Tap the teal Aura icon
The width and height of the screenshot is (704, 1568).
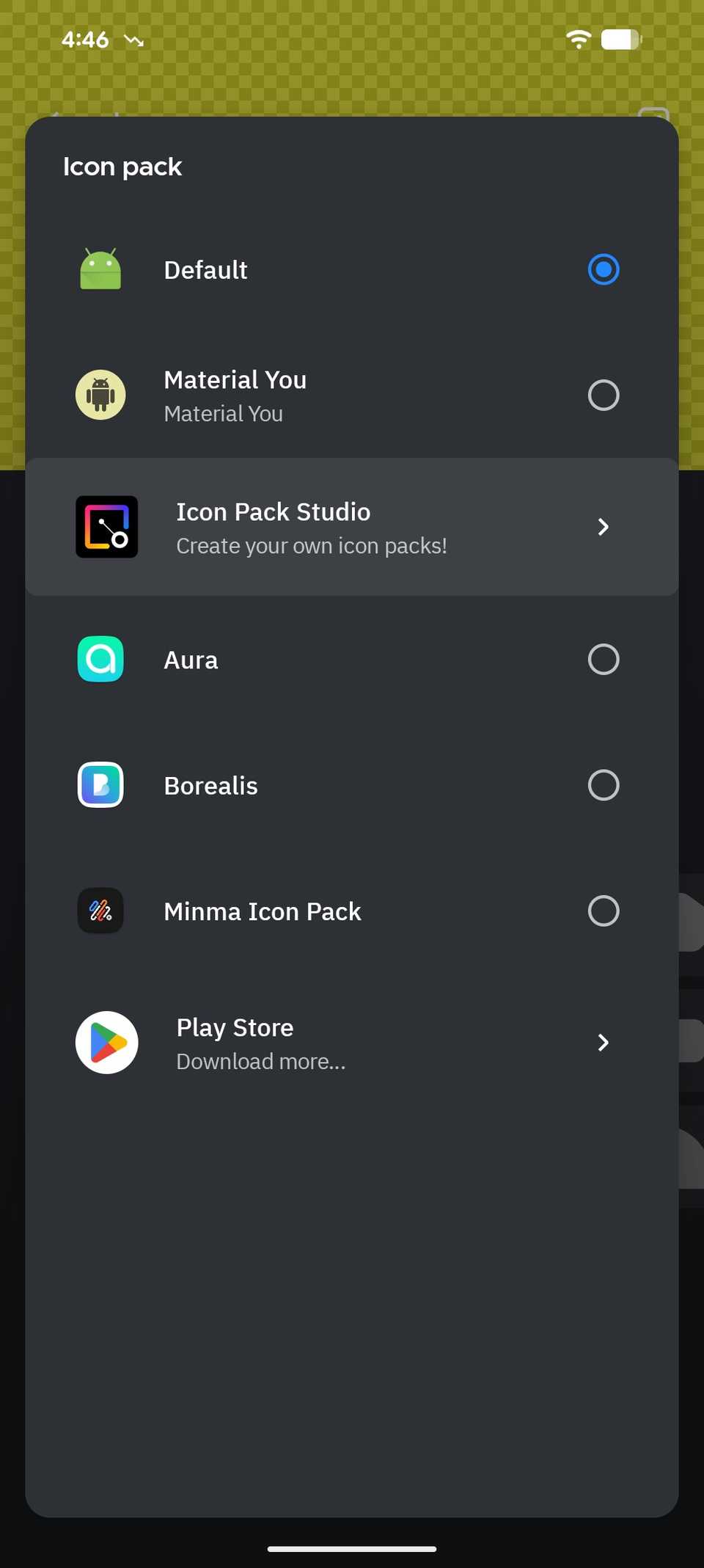pos(100,659)
